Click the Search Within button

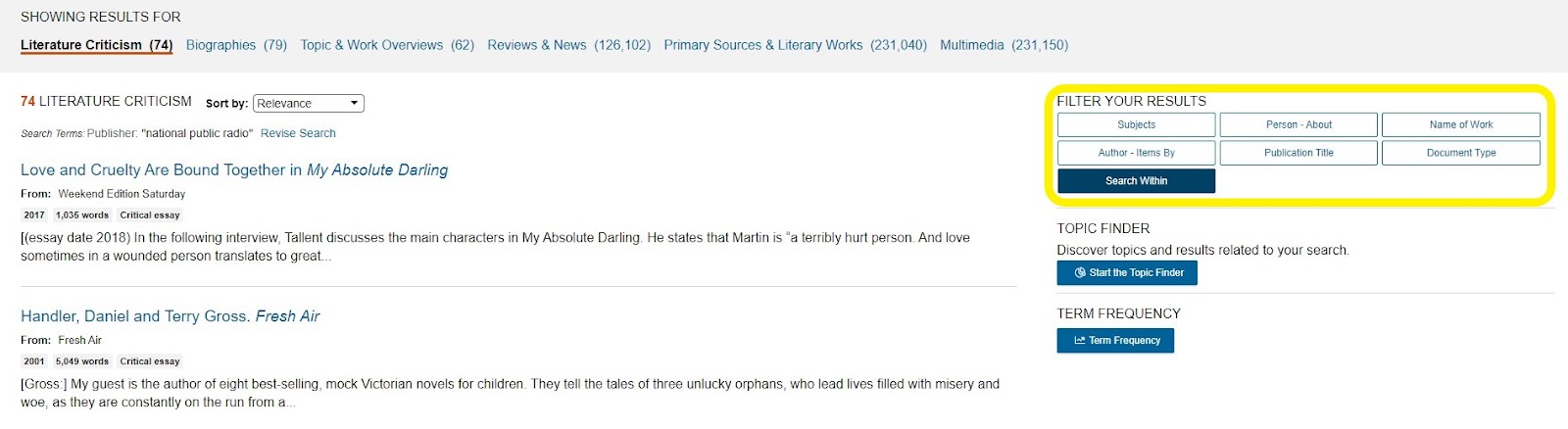1136,180
